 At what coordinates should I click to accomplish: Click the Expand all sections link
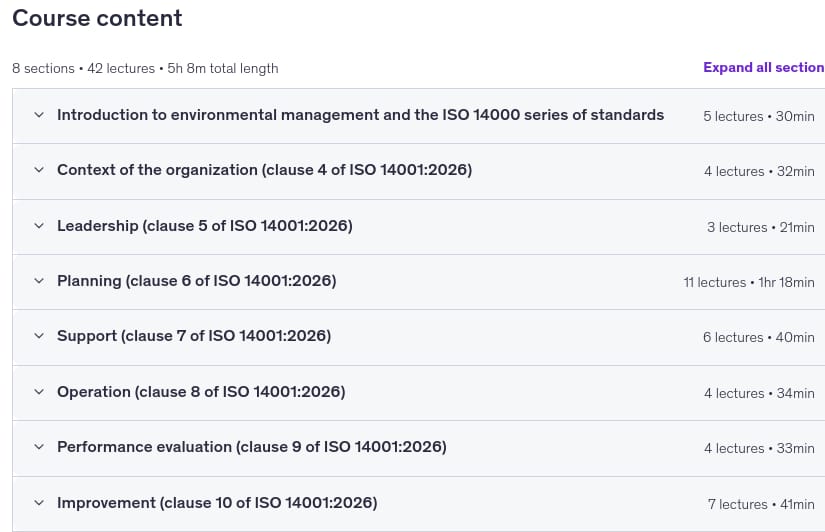[x=764, y=67]
